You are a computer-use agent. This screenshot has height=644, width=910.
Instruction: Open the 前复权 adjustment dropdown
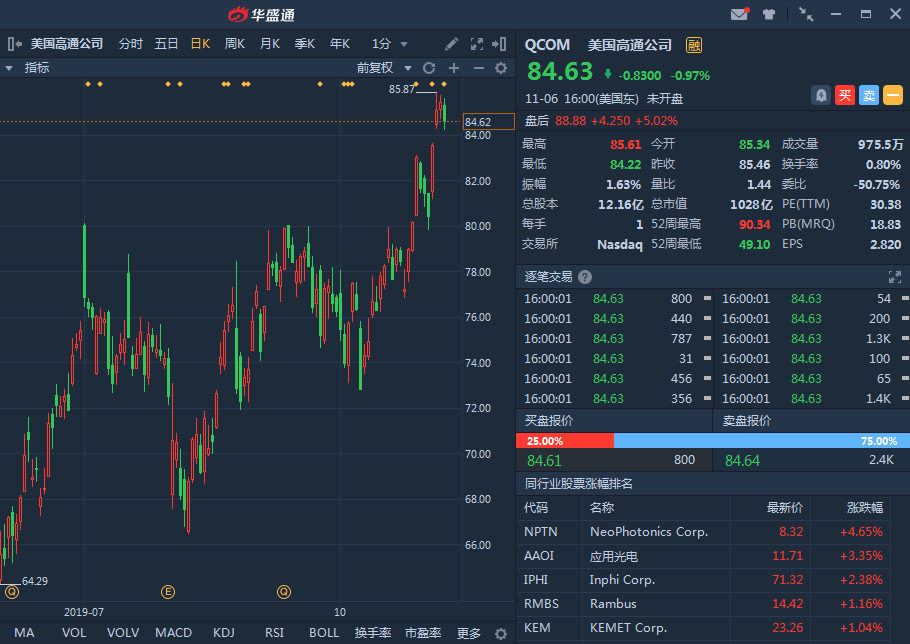click(x=382, y=68)
